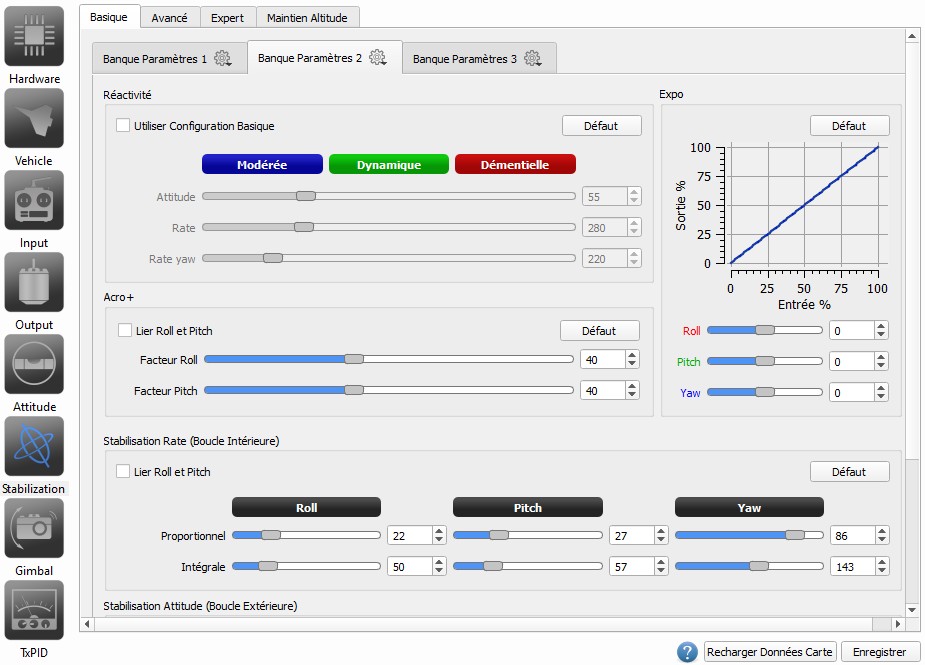This screenshot has height=665, width=925.
Task: Click the Facteur Roll slider handle
Action: tap(354, 359)
